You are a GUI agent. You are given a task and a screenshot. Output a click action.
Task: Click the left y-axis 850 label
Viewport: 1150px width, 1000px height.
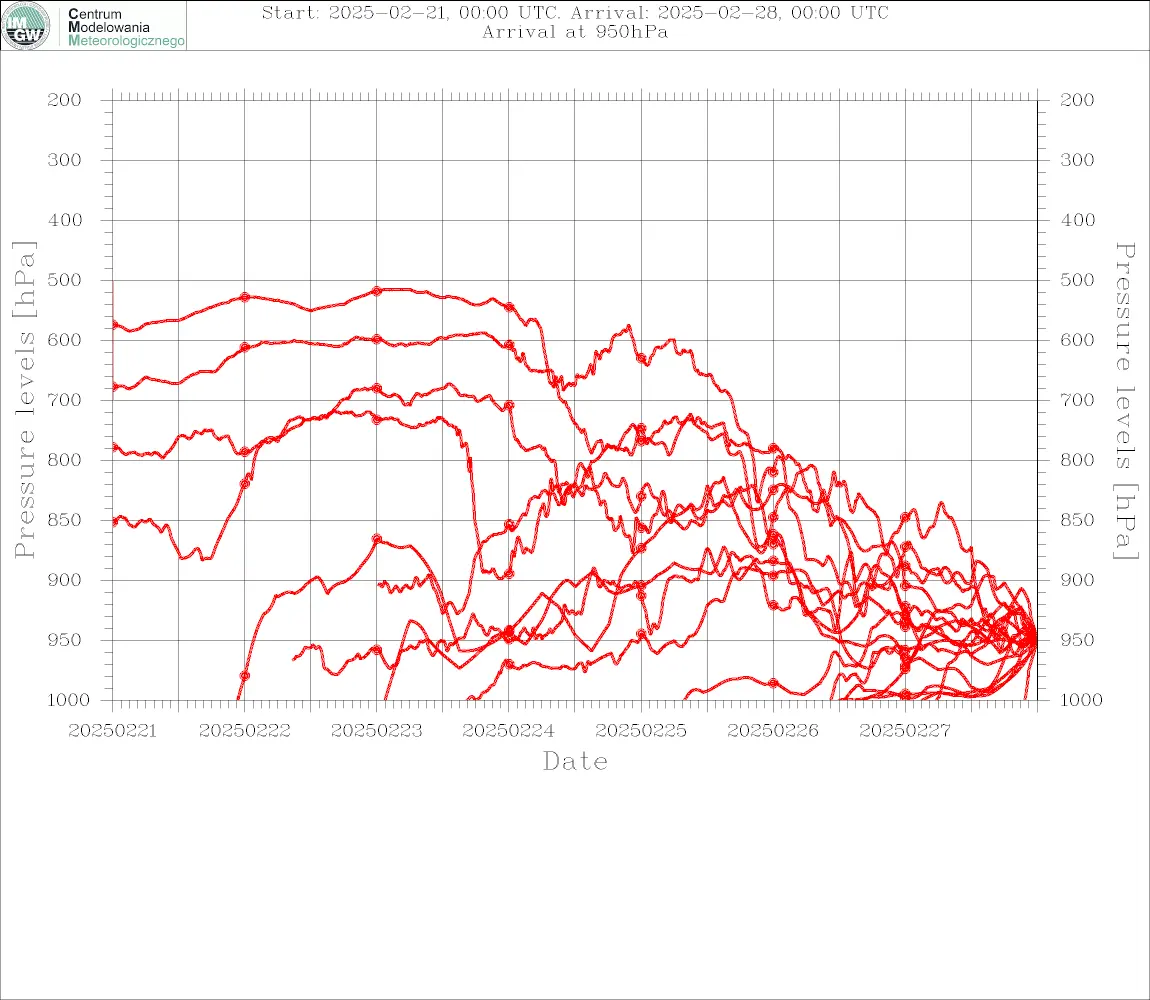[x=65, y=520]
